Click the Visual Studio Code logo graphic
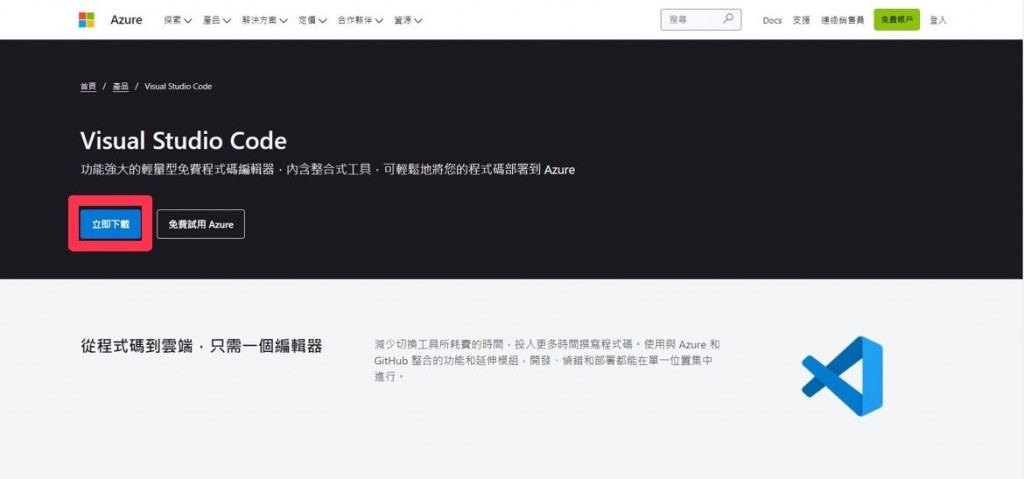Image resolution: width=1024 pixels, height=479 pixels. point(842,376)
